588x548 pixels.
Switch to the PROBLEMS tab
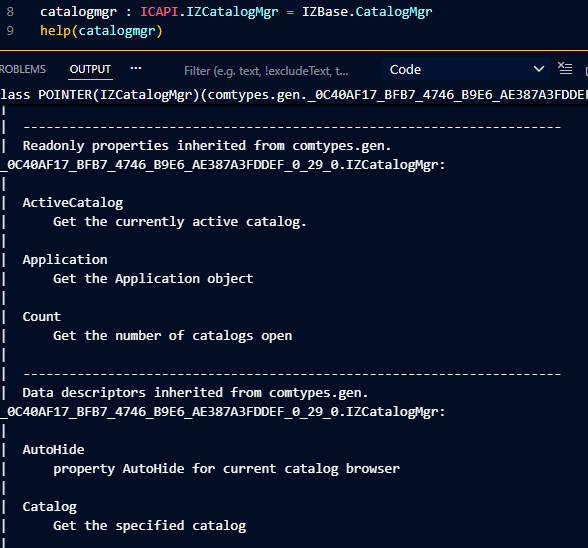tap(22, 69)
